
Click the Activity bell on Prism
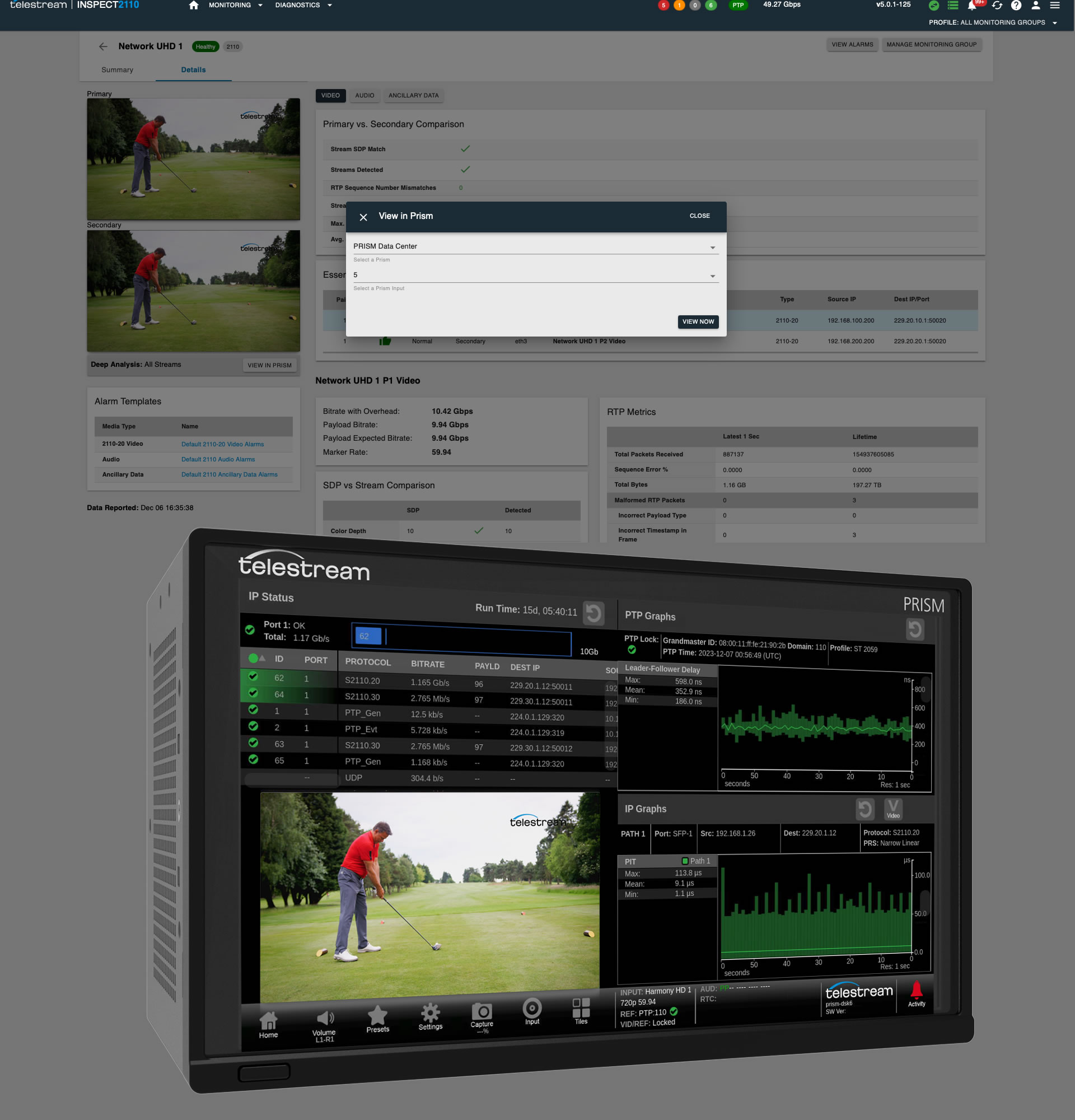917,995
